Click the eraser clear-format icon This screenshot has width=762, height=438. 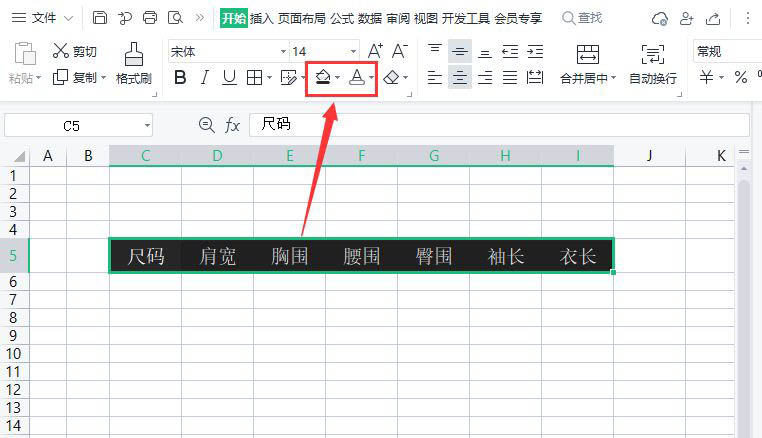pyautogui.click(x=392, y=77)
